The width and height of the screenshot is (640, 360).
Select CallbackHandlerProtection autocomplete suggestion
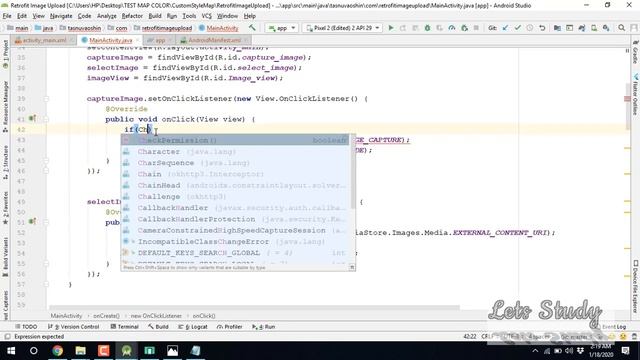coord(235,219)
